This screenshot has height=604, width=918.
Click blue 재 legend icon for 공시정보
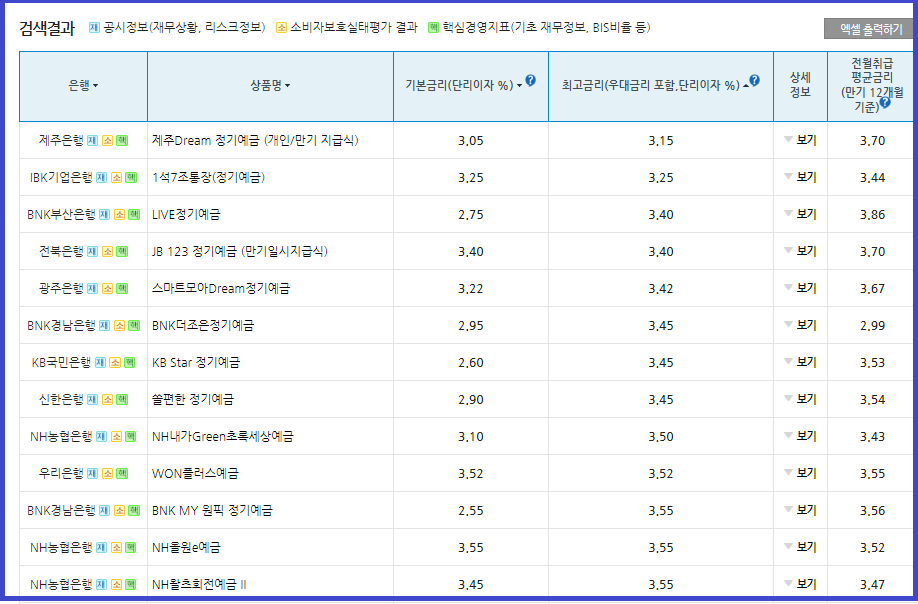coord(94,28)
